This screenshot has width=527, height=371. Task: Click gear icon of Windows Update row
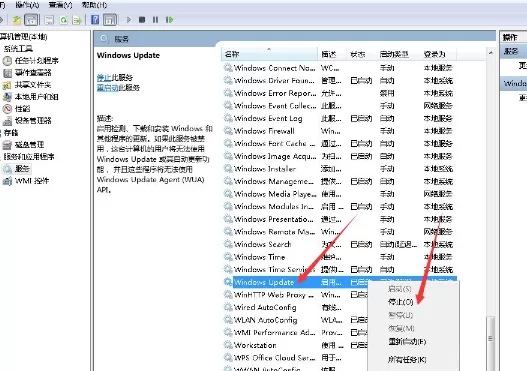[228, 282]
